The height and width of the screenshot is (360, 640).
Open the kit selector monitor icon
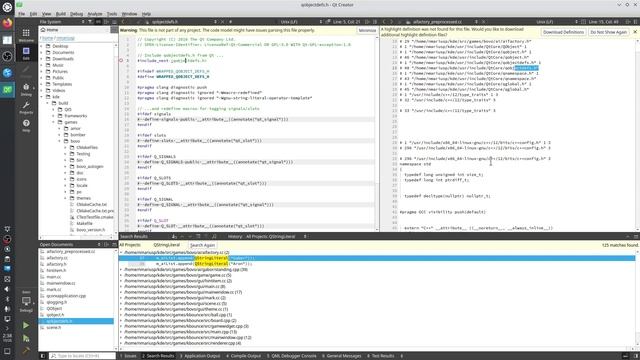click(x=26, y=301)
